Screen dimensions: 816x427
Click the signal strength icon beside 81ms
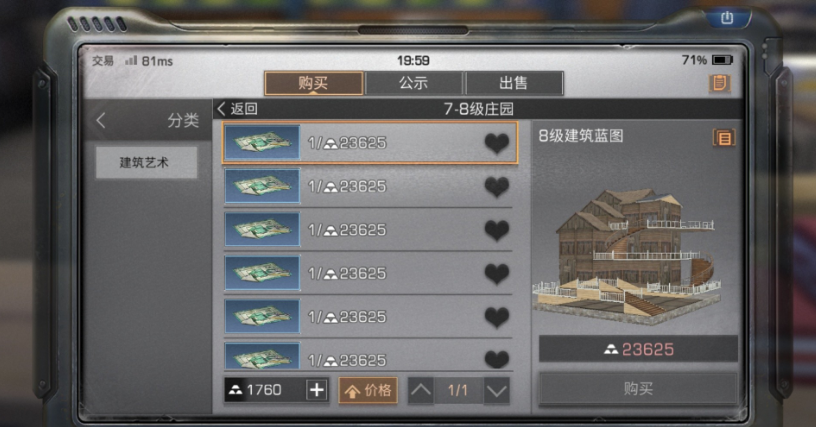click(131, 61)
